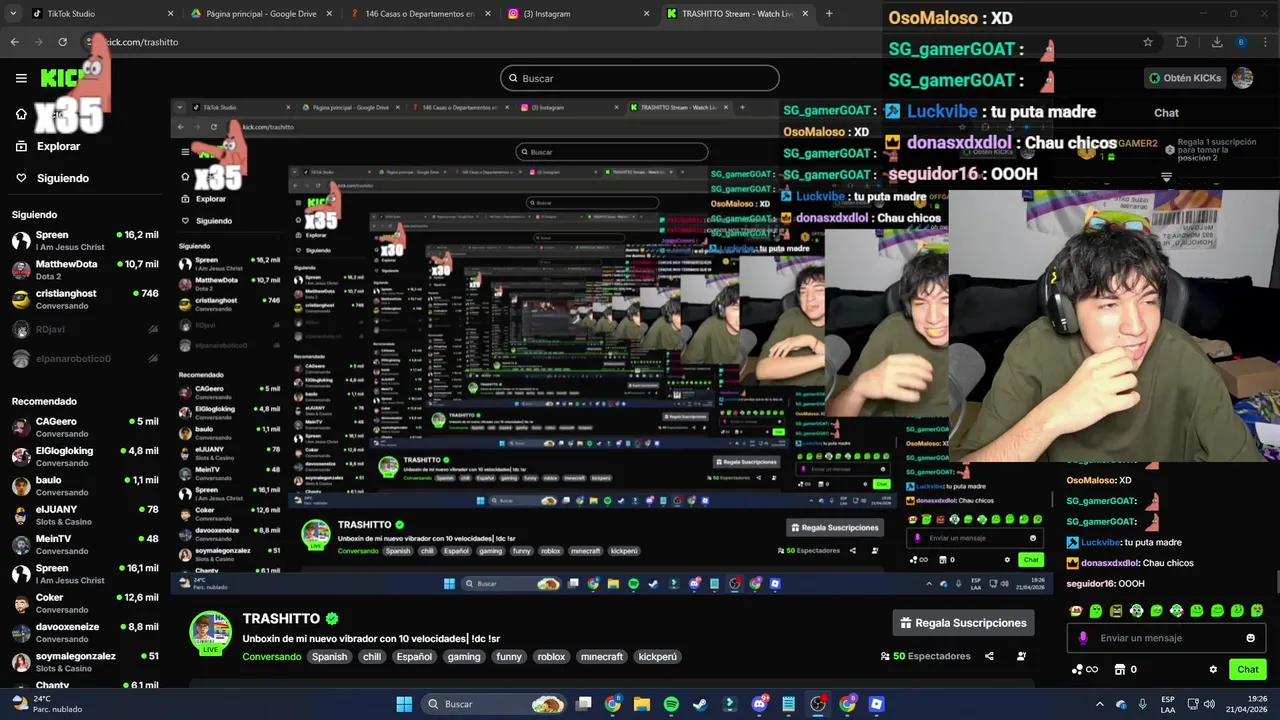
Task: Collapse the chat panel via the lines icon
Action: pos(1166,177)
